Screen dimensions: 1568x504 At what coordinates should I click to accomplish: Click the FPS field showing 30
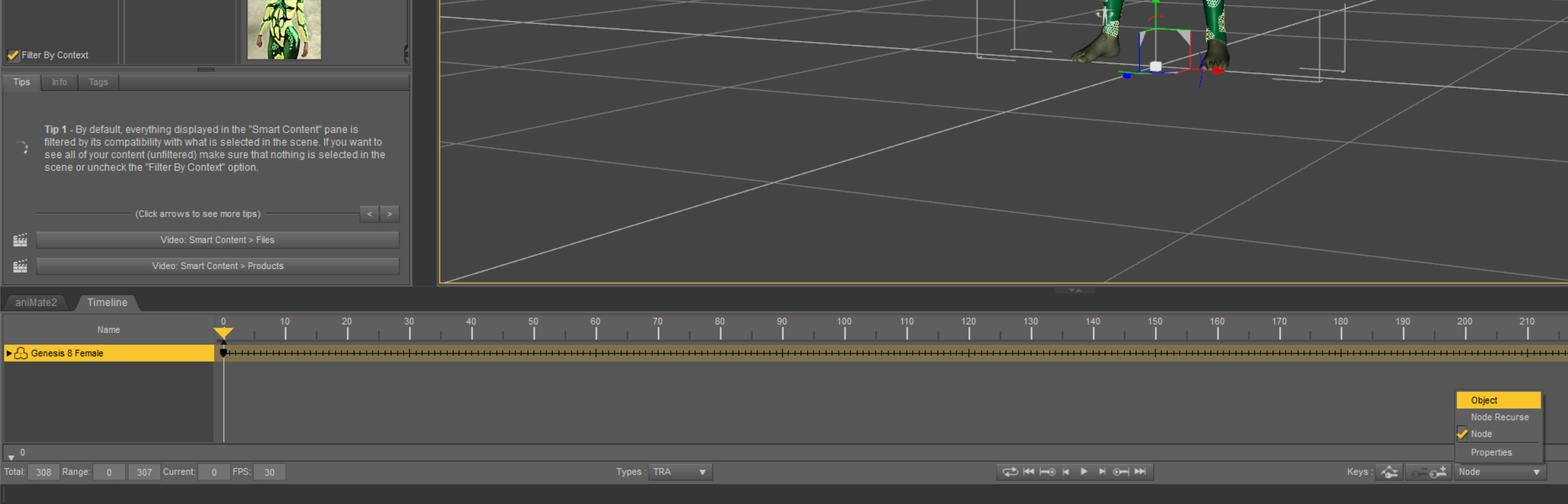pos(269,472)
